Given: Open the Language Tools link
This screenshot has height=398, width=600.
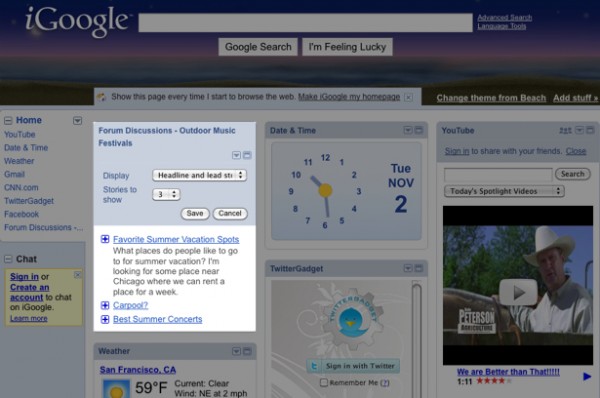Looking at the screenshot, I should [x=502, y=26].
